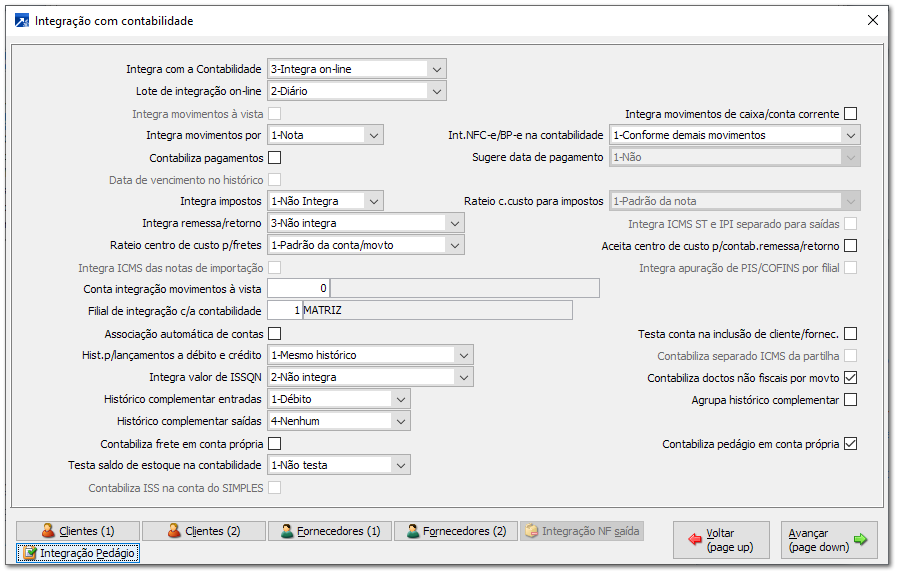Click the red arrow icon on Voltar
Screen dimensions: 898x574
[x=695, y=540]
